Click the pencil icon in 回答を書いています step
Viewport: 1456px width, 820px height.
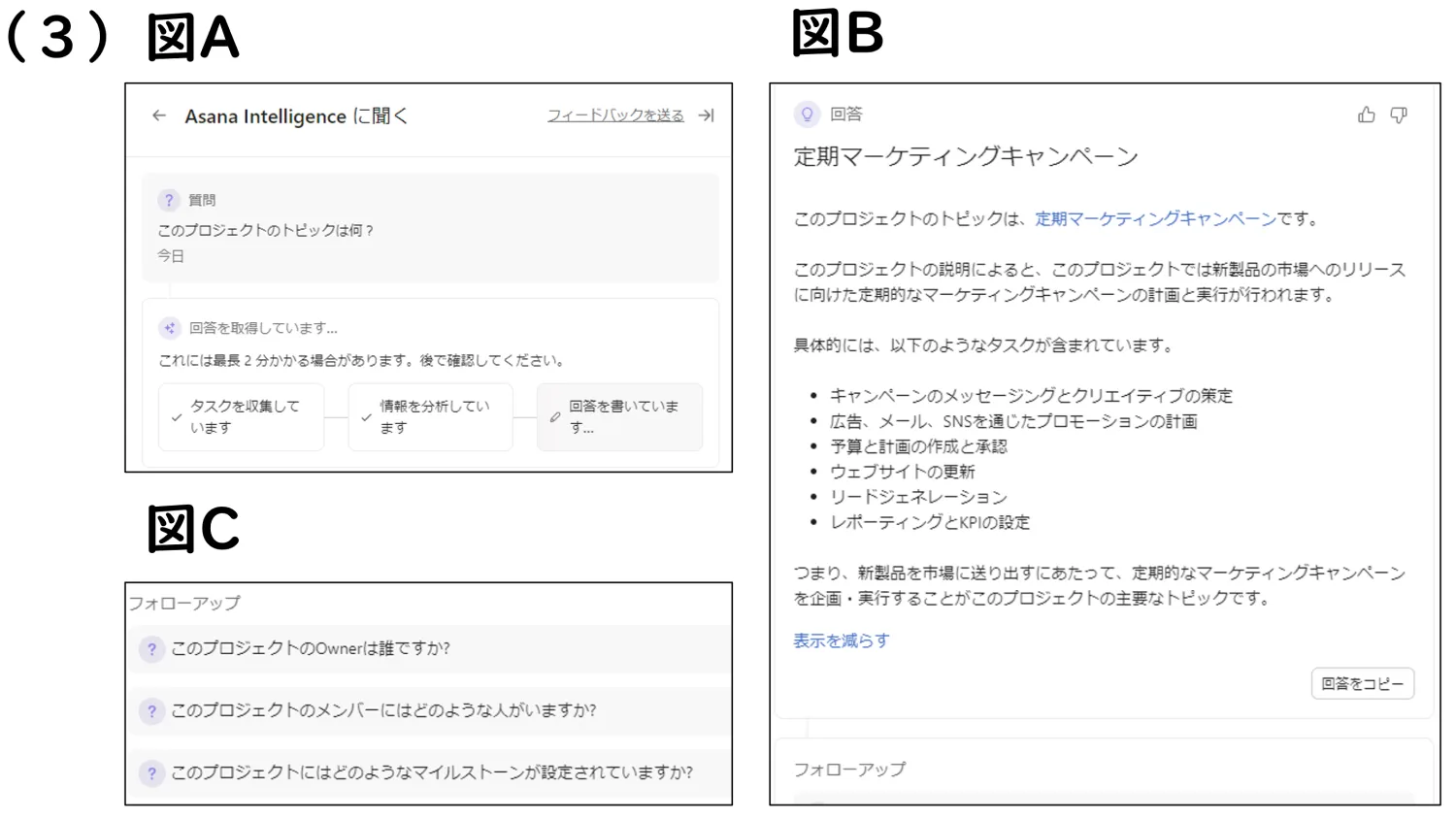click(x=555, y=417)
